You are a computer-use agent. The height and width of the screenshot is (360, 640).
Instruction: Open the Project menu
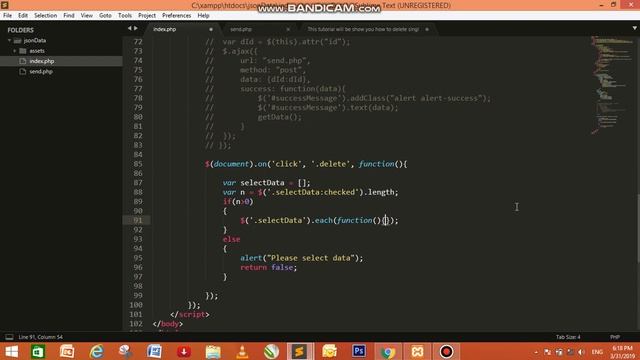147,16
